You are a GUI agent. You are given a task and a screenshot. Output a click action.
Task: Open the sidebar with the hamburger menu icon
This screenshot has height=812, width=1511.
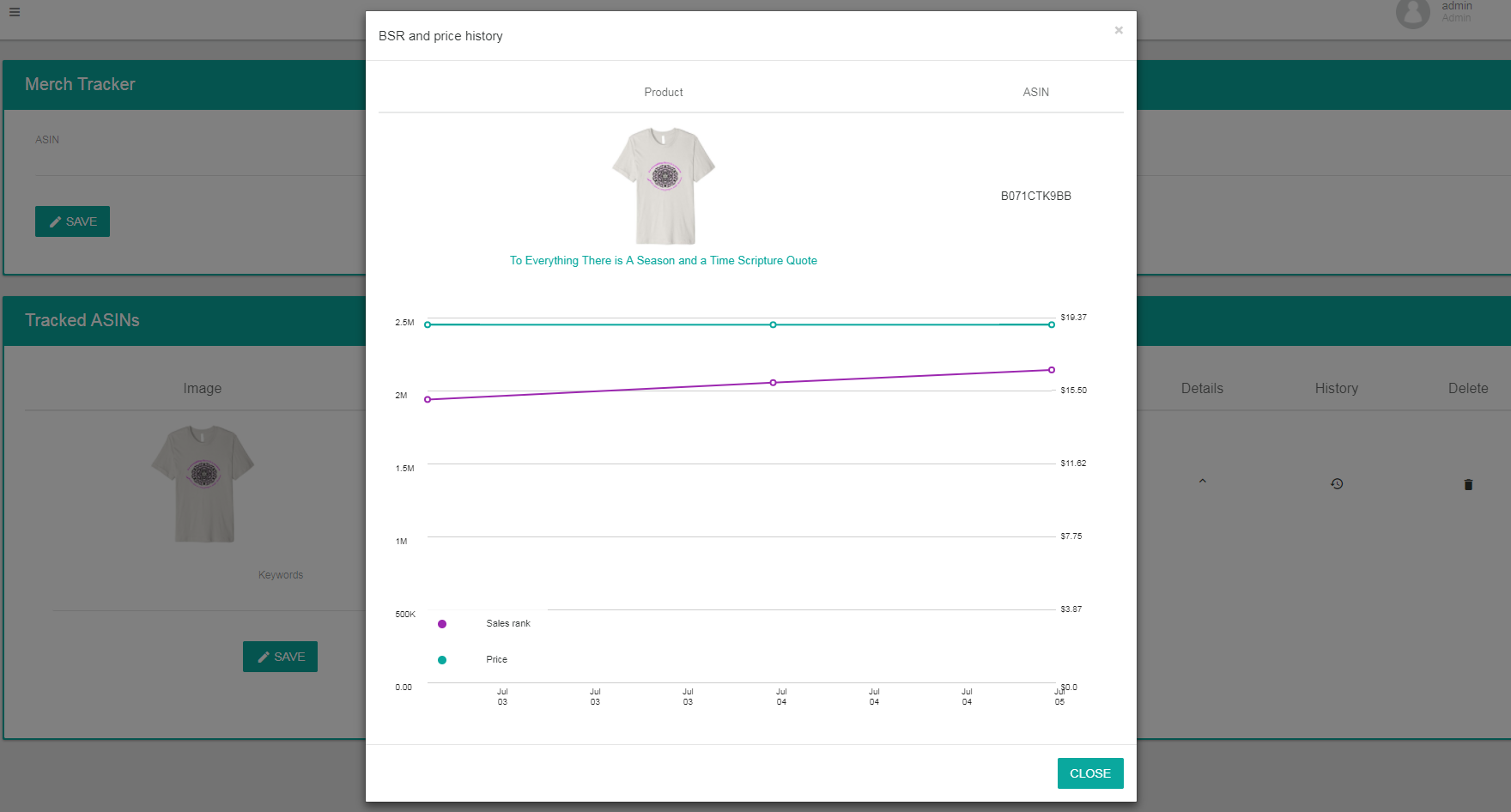click(14, 13)
